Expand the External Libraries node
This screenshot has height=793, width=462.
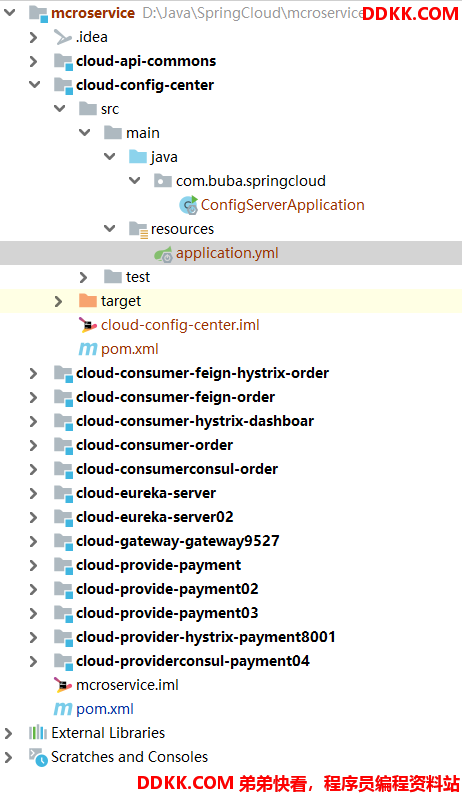point(9,733)
